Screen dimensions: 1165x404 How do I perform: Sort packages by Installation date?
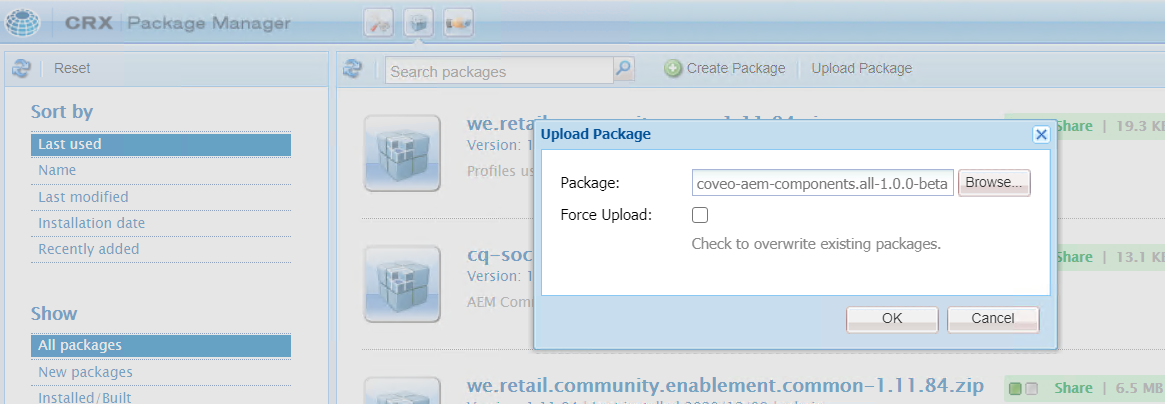point(160,223)
